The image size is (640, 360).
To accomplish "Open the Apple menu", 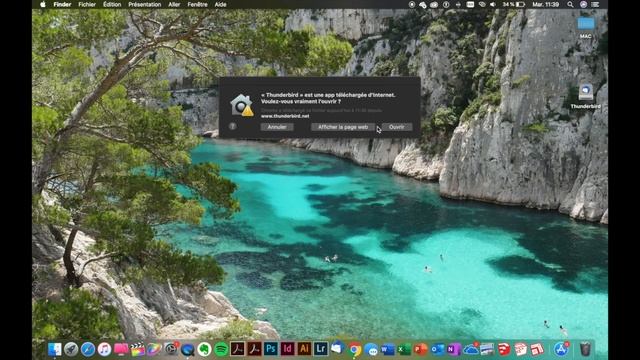I will click(x=42, y=4).
